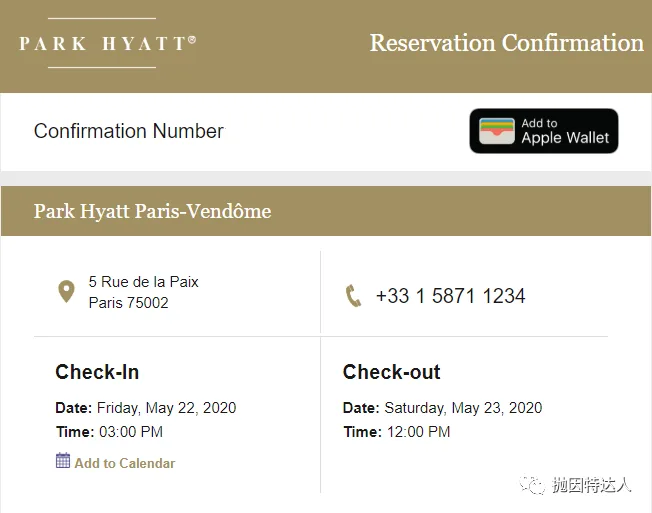Click the Paris 75002 postal code line
This screenshot has height=513, width=652.
[x=128, y=303]
